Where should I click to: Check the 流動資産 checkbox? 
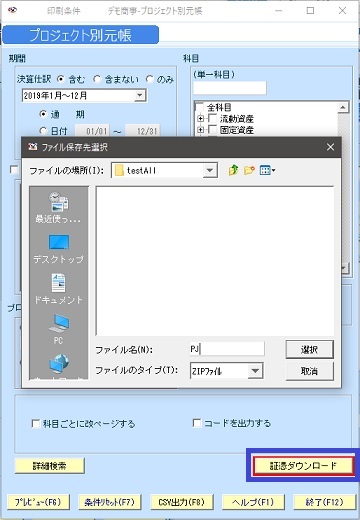point(212,118)
